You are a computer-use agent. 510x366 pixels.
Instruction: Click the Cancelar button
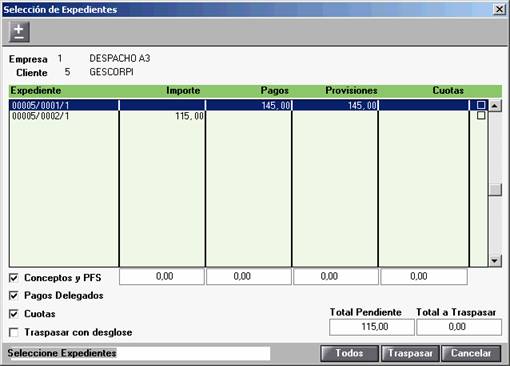point(471,353)
